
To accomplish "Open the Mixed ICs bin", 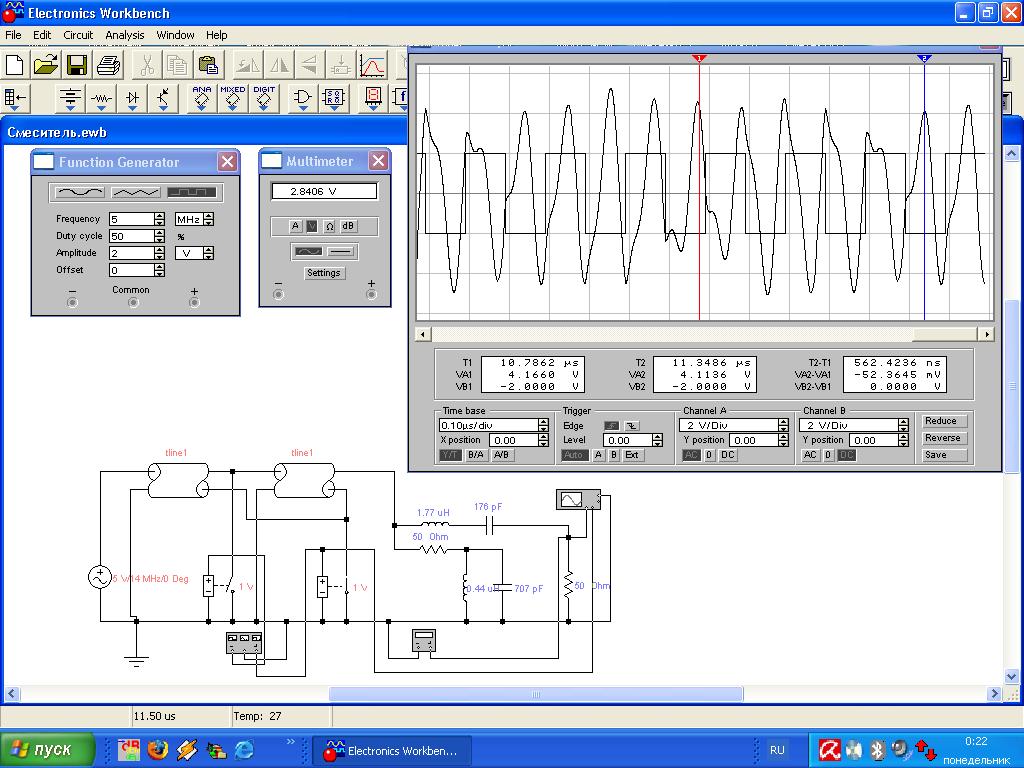I will coord(232,98).
